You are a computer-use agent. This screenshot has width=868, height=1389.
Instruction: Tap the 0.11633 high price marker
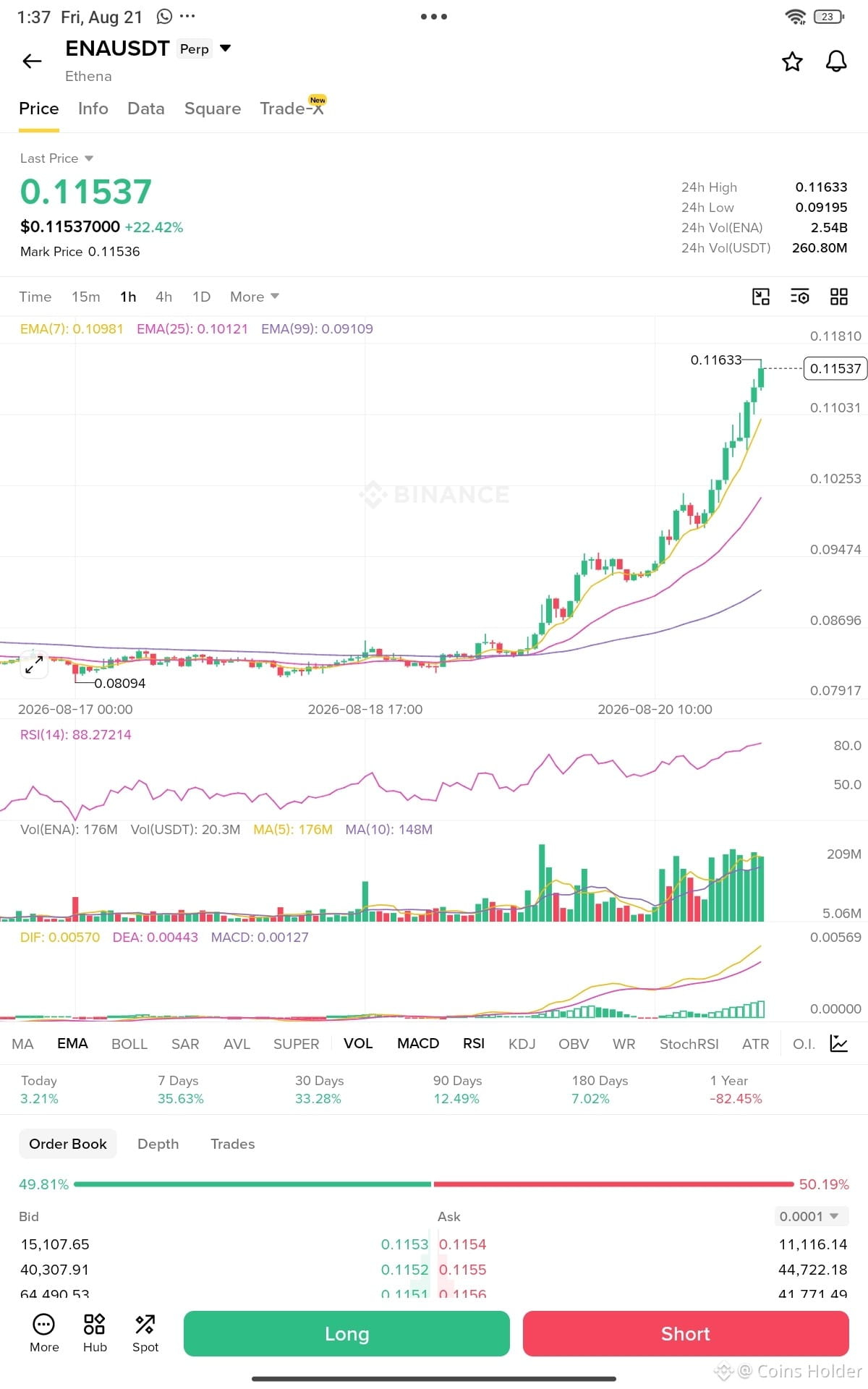[x=716, y=360]
